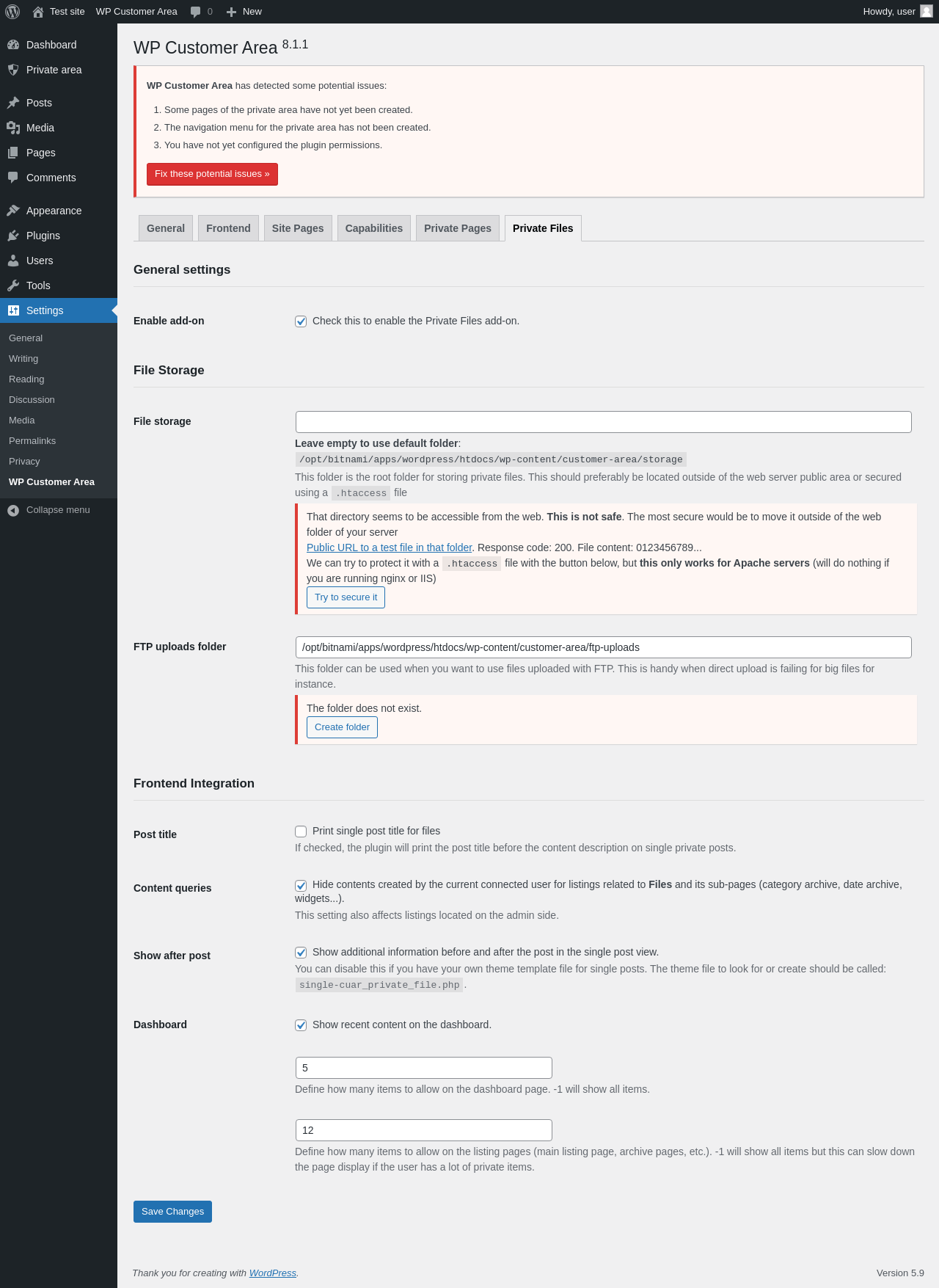
Task: Click the Users person icon
Action: [13, 261]
